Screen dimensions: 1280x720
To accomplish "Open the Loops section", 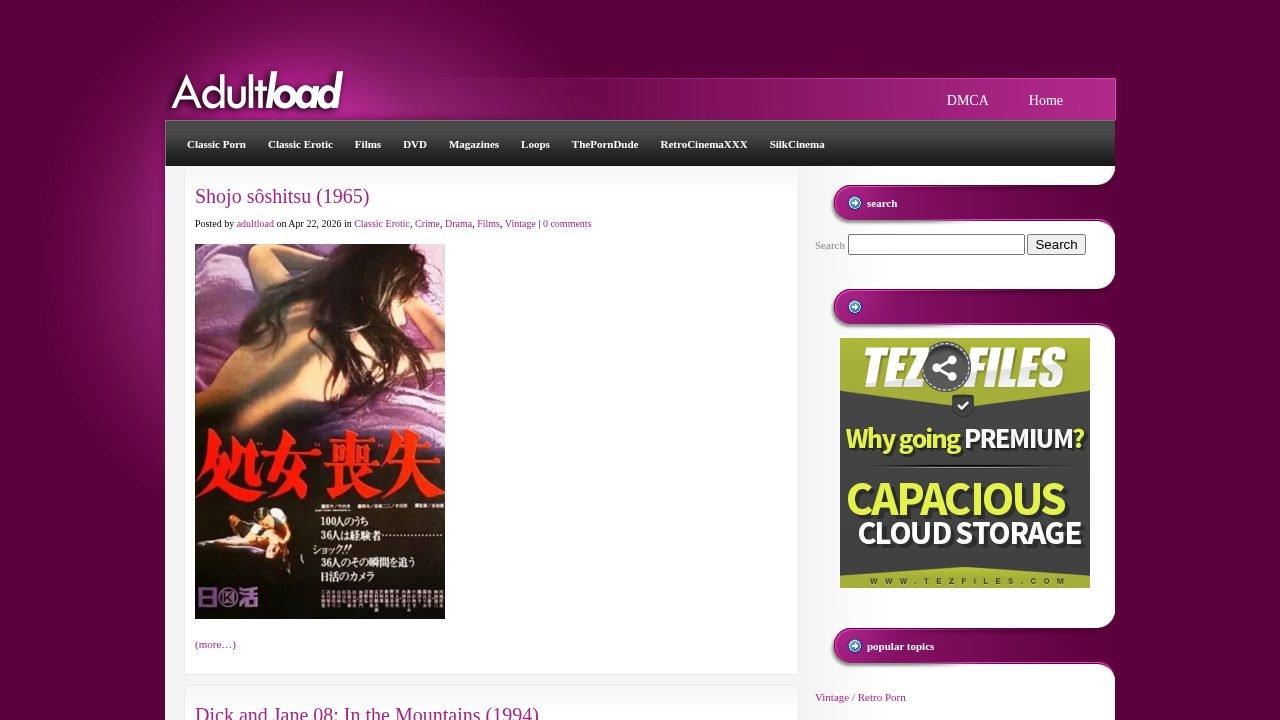I will 535,144.
